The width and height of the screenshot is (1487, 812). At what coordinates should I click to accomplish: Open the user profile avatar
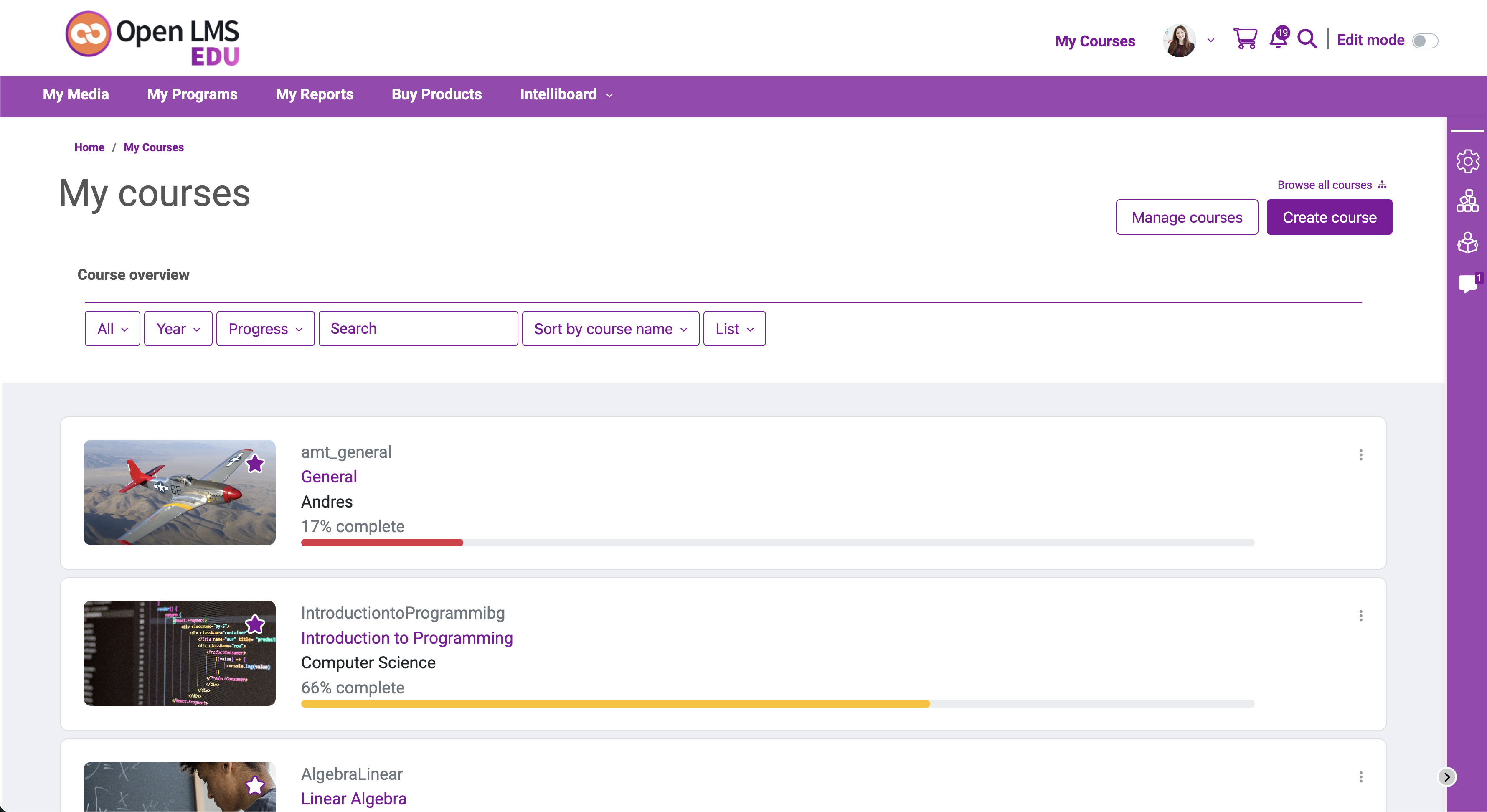1179,41
